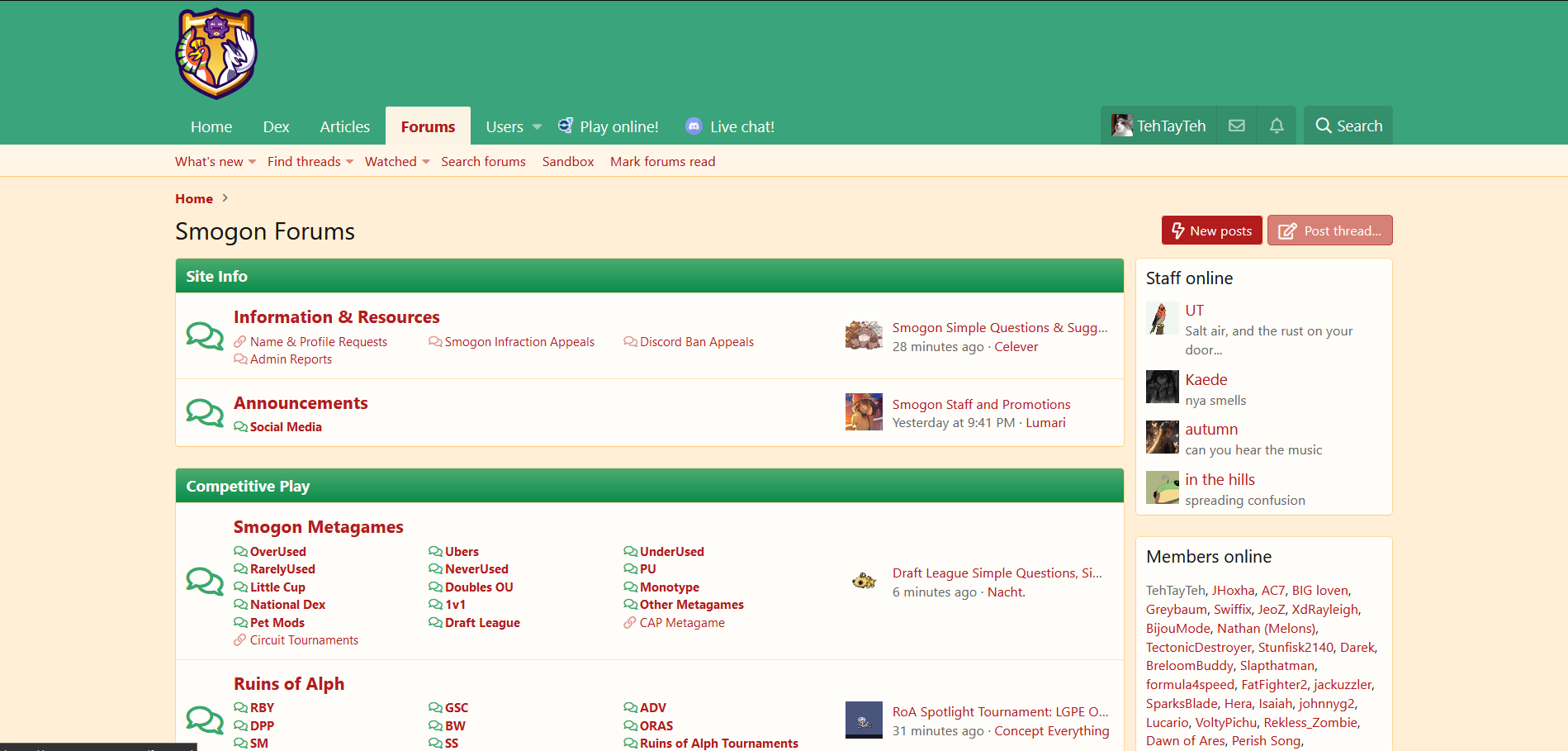Click the Competitive Play category header

tap(649, 486)
